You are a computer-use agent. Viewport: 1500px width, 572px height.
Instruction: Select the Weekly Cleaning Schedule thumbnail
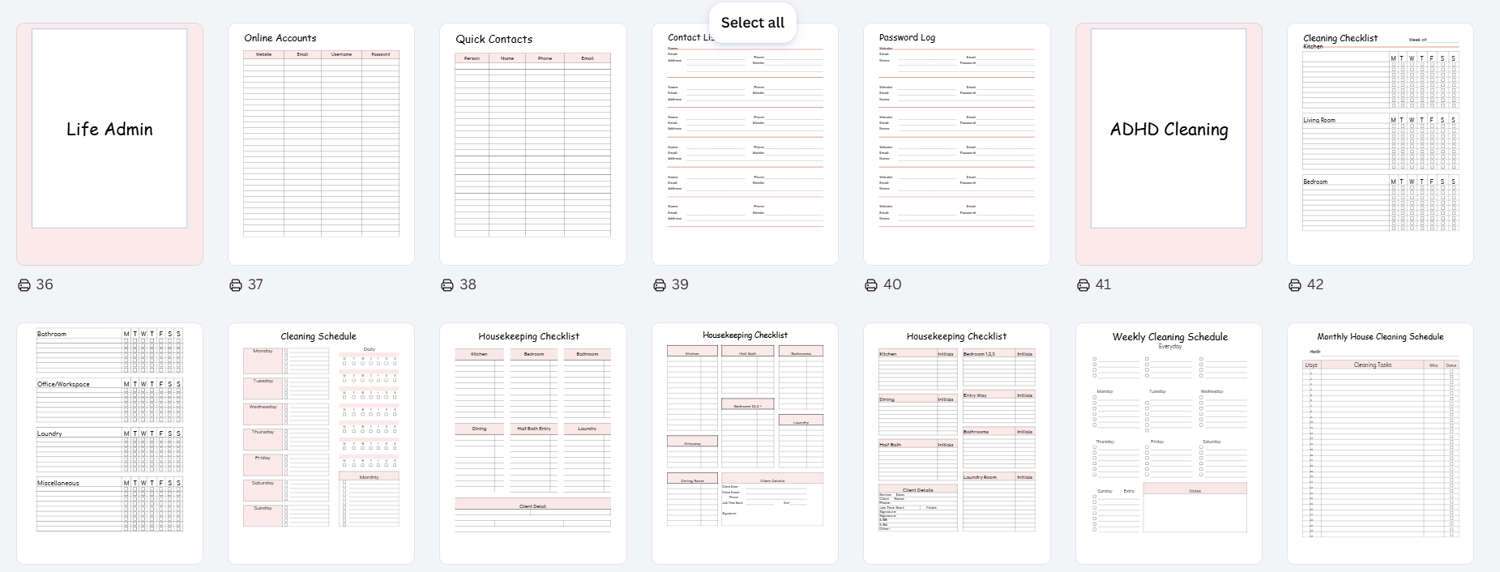coord(1169,443)
